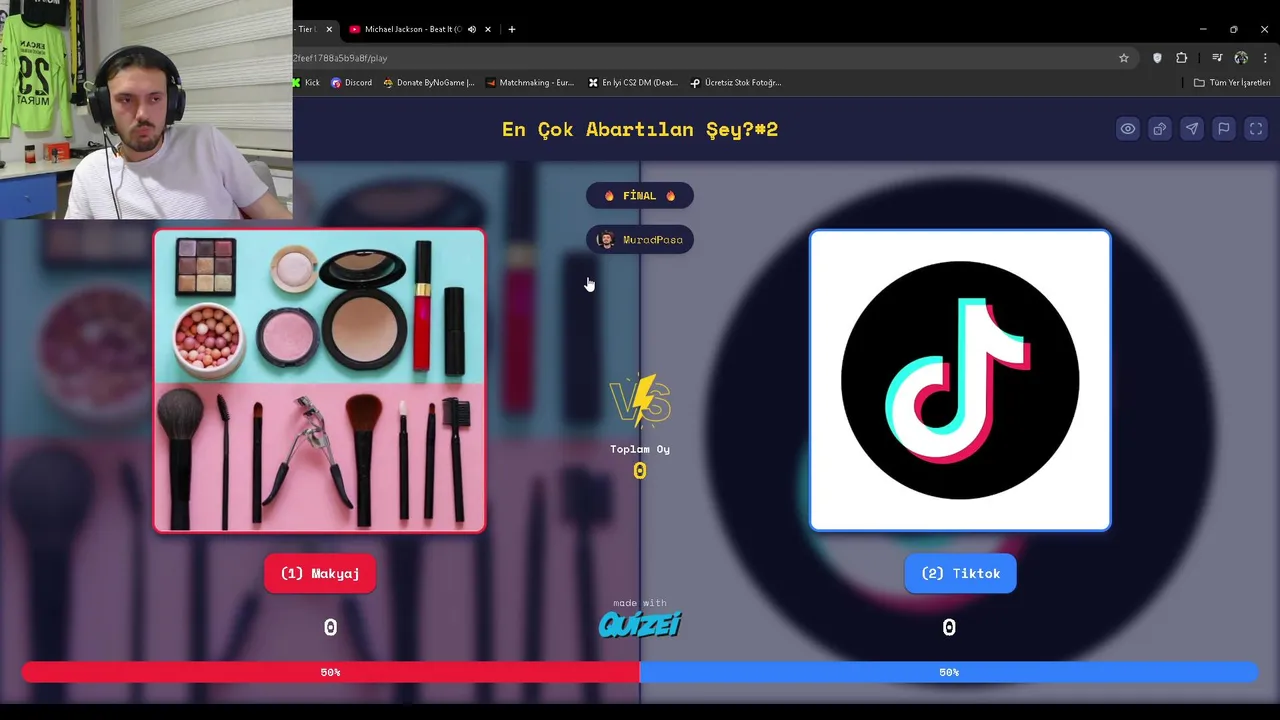Open a new browser tab
The height and width of the screenshot is (720, 1280).
click(x=512, y=29)
